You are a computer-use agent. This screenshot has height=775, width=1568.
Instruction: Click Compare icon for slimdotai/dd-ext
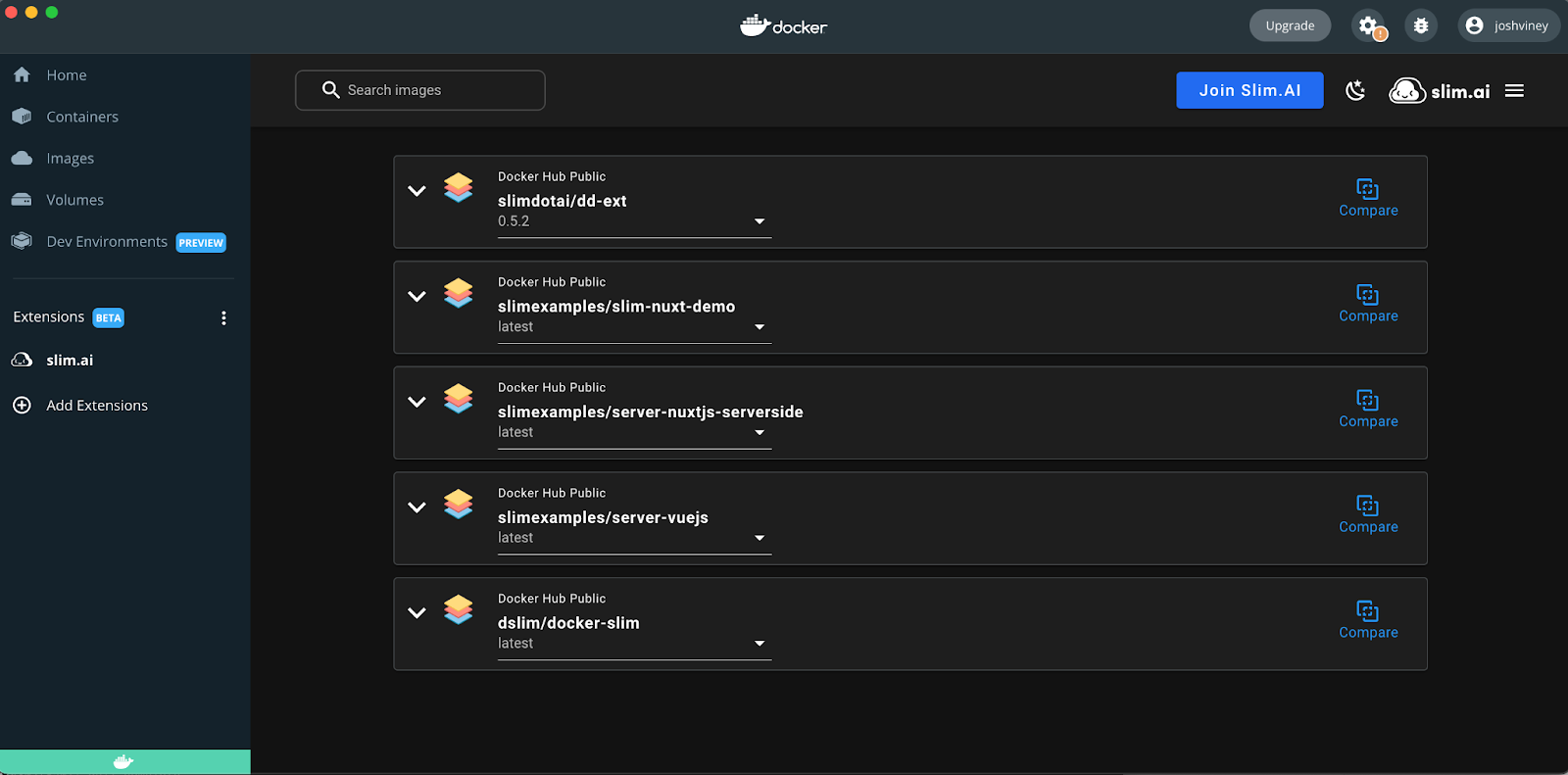(1367, 189)
